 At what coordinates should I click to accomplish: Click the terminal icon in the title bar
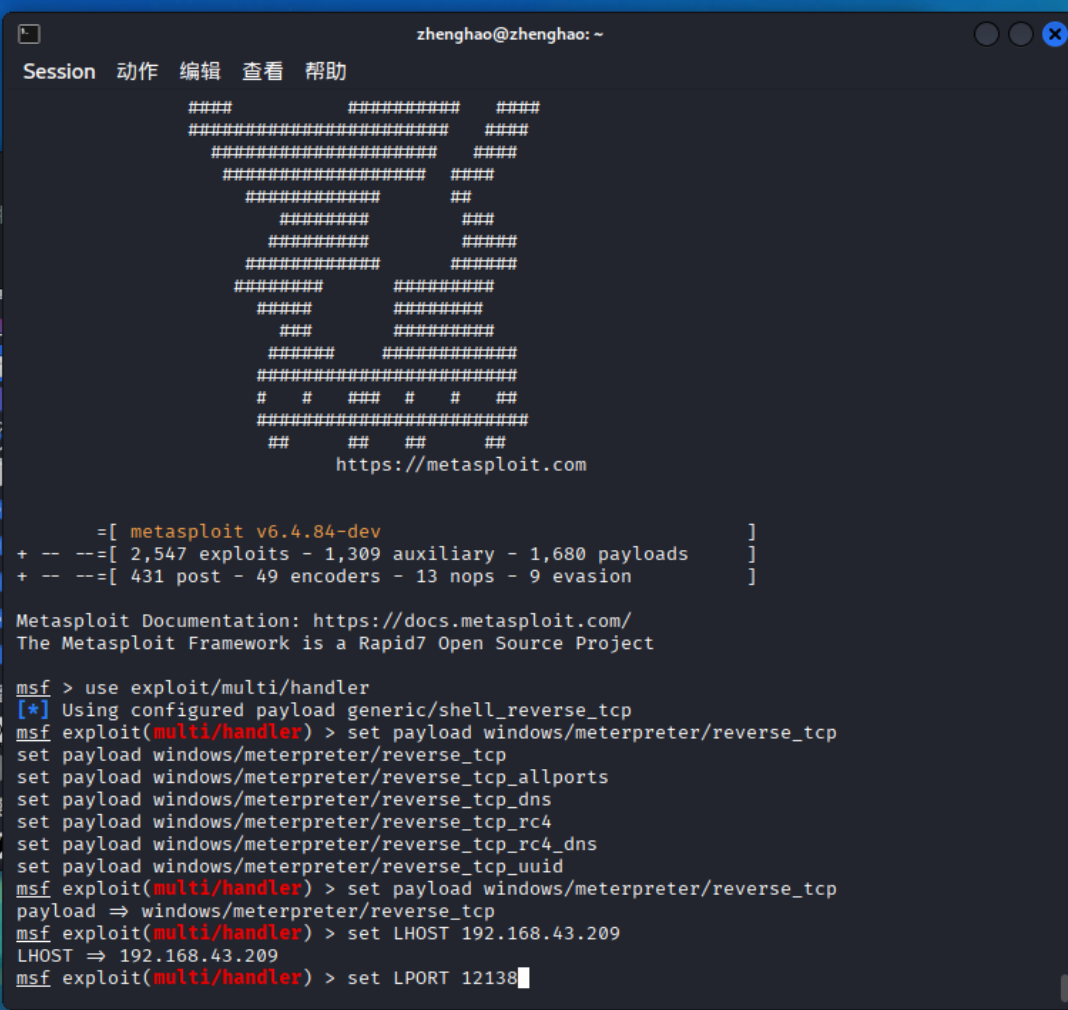coord(29,34)
